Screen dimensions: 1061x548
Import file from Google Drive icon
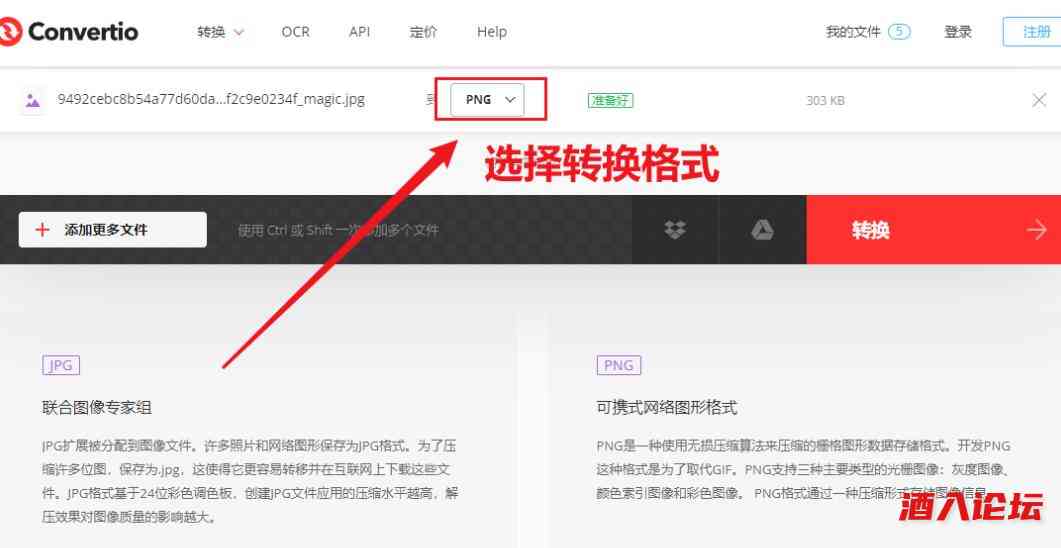coord(762,230)
